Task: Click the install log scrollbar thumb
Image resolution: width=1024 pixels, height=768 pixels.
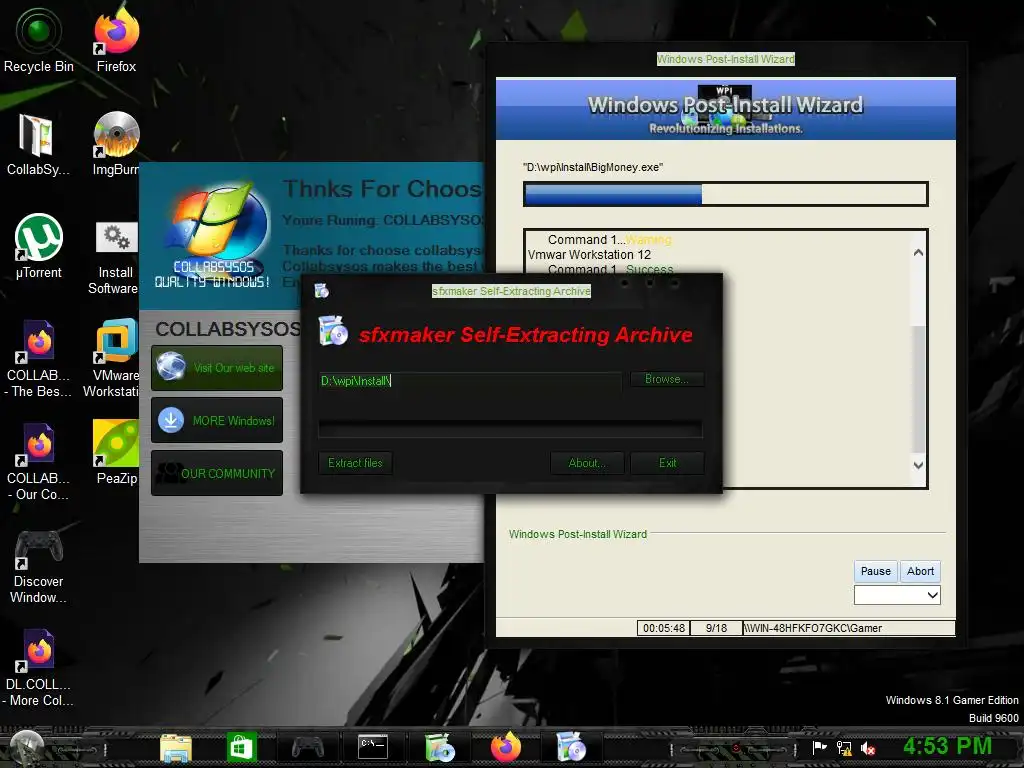Action: [918, 389]
